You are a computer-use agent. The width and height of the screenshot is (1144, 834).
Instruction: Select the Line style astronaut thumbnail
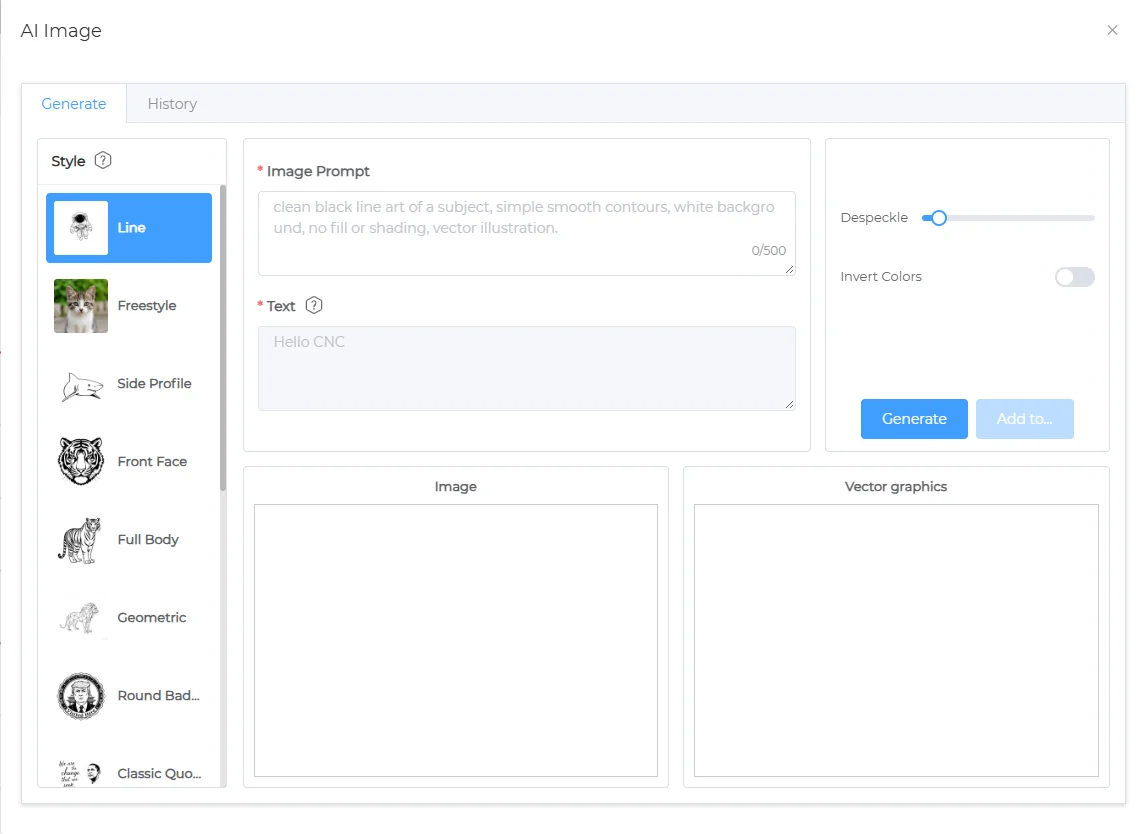click(x=81, y=228)
